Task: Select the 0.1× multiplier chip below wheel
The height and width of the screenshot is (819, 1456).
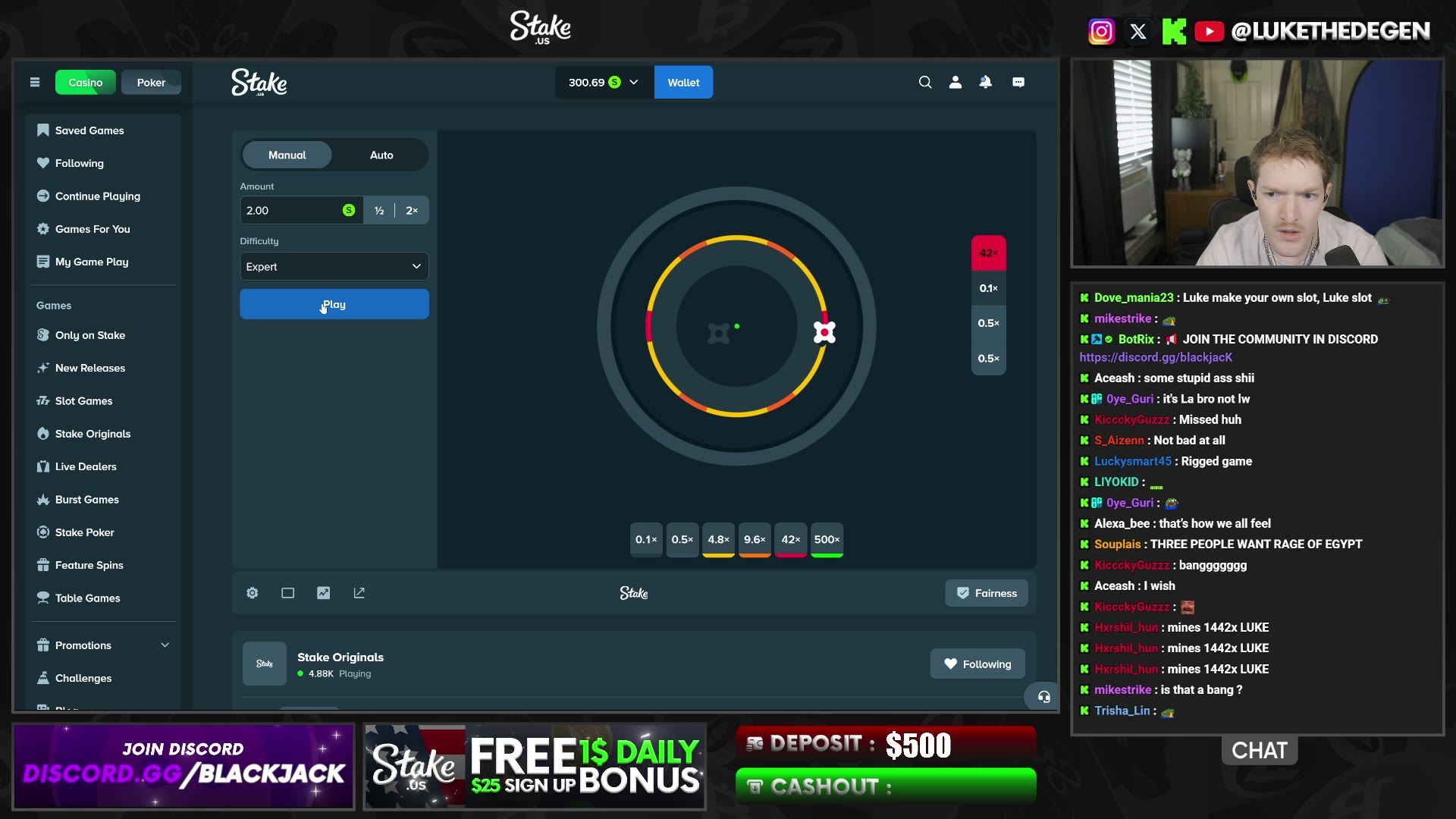Action: point(646,540)
